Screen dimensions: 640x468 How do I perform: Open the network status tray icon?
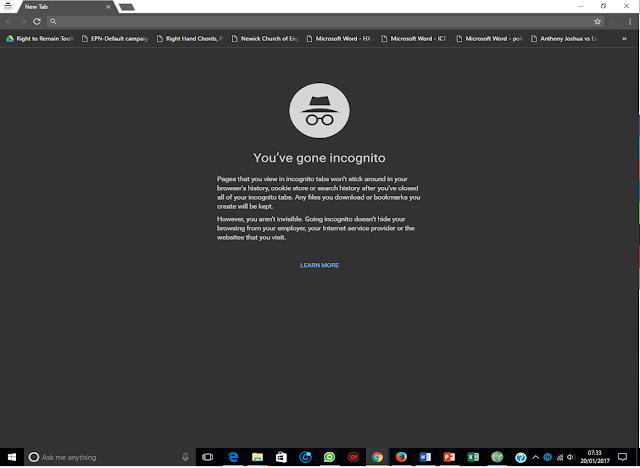click(560, 457)
